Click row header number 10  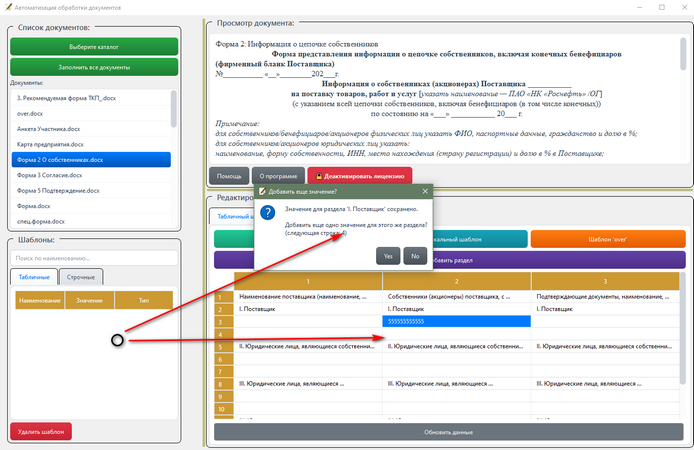224,409
